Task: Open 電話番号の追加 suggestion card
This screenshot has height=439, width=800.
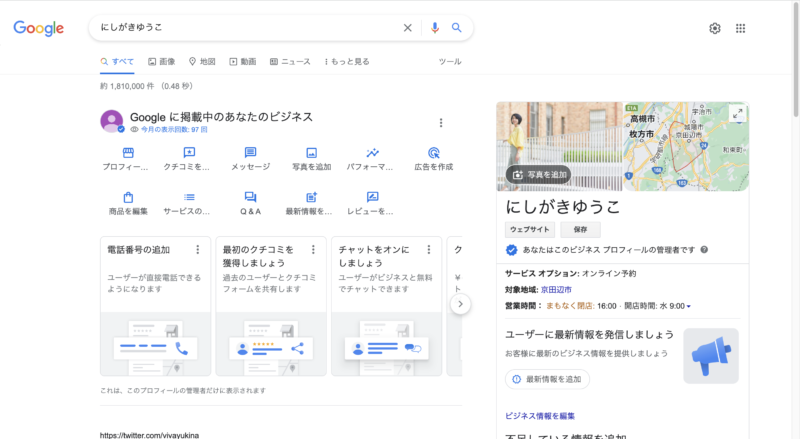Action: point(156,306)
